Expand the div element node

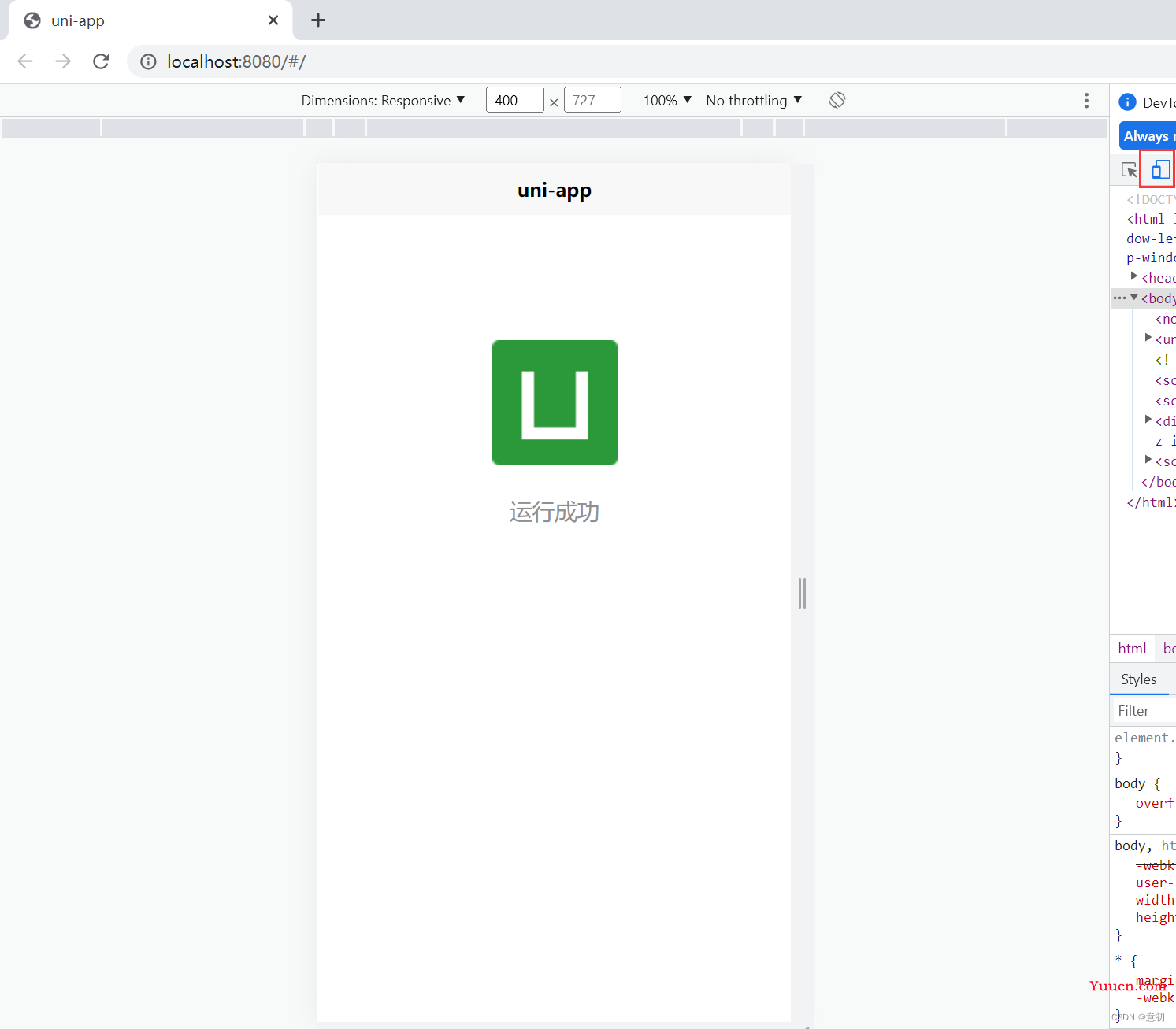click(1148, 420)
